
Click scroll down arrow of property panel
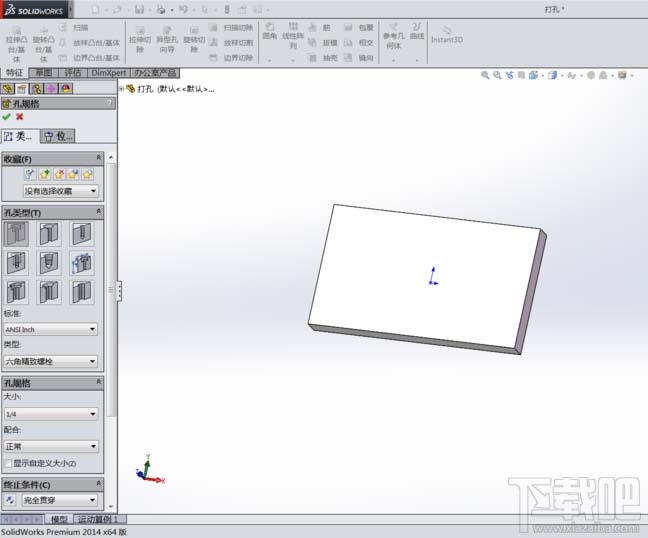[111, 506]
